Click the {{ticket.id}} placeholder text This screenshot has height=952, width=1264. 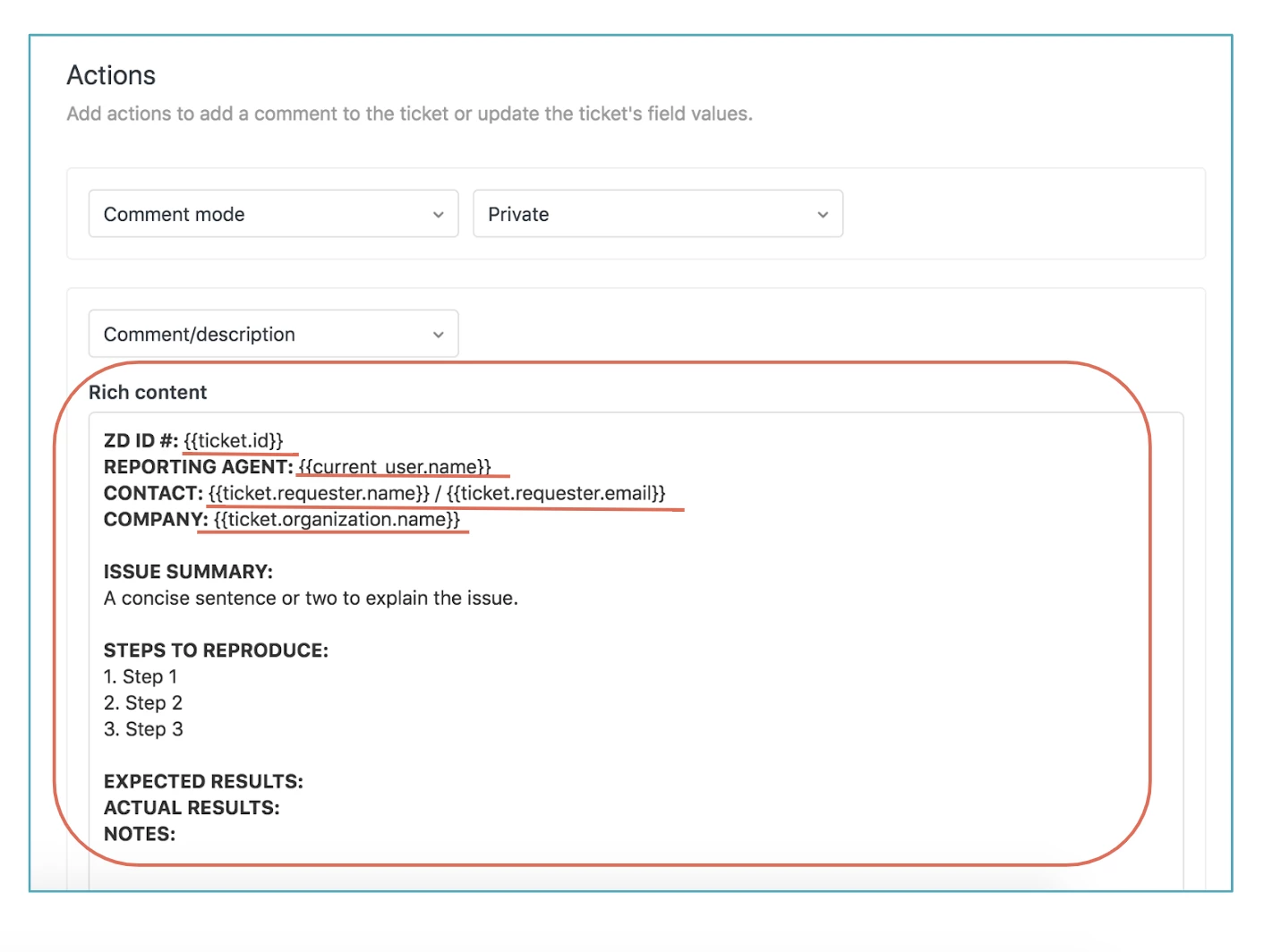(234, 441)
